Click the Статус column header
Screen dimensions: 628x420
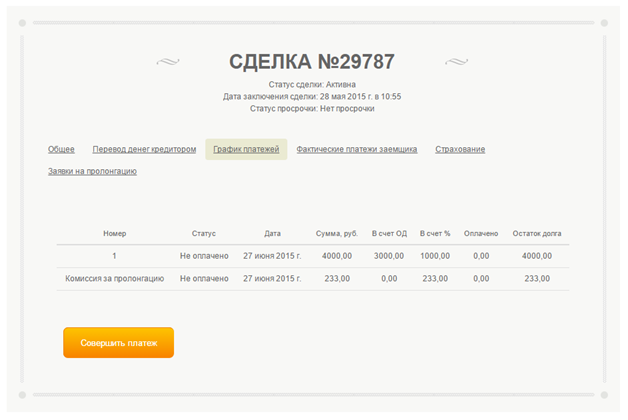[204, 233]
